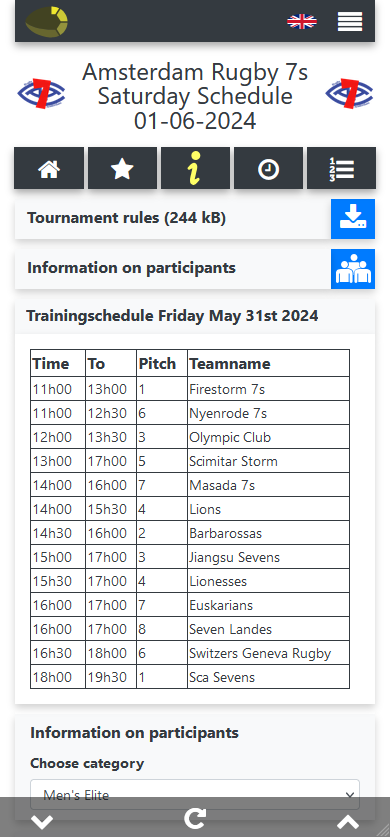Click the up chevron in bottom bar
This screenshot has width=390, height=837.
(x=348, y=822)
